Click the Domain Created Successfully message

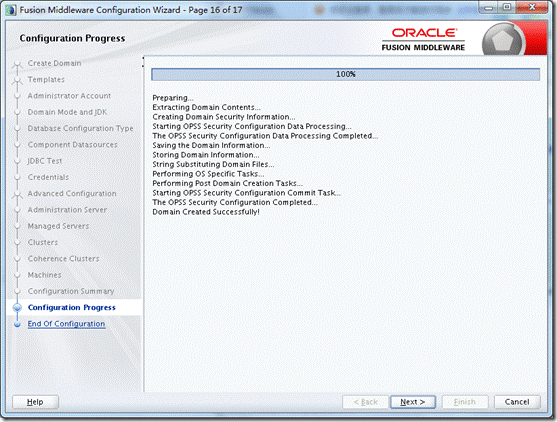pyautogui.click(x=206, y=212)
